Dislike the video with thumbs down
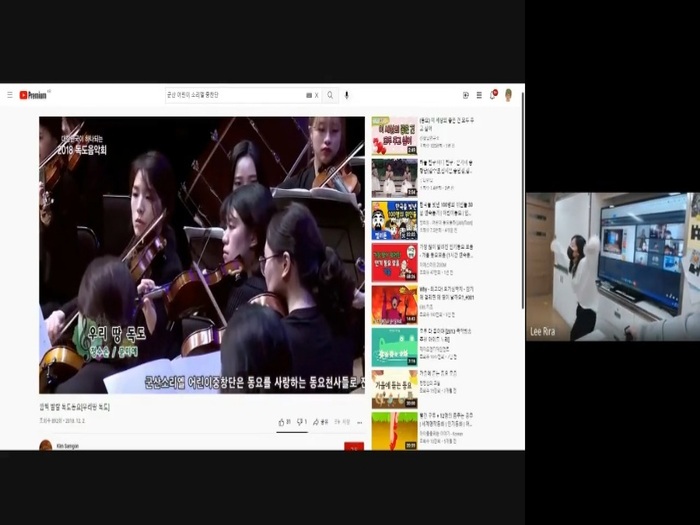Screen dimensions: 700x525 click(302, 422)
